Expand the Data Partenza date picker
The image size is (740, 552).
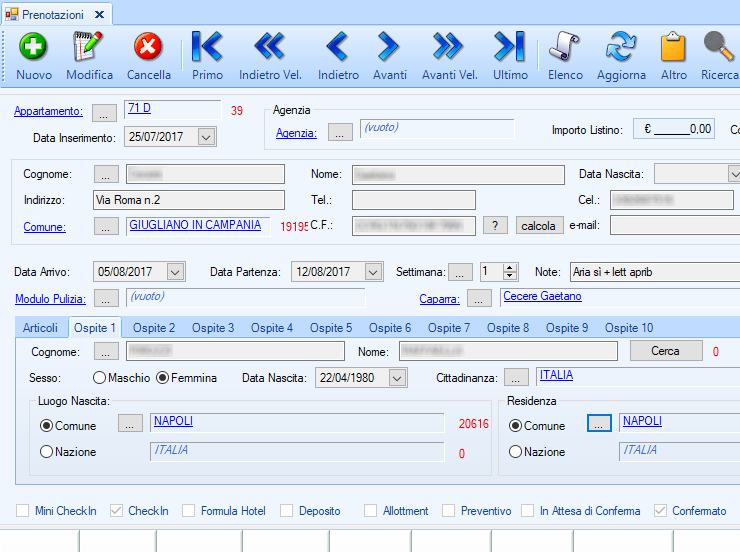pos(373,272)
